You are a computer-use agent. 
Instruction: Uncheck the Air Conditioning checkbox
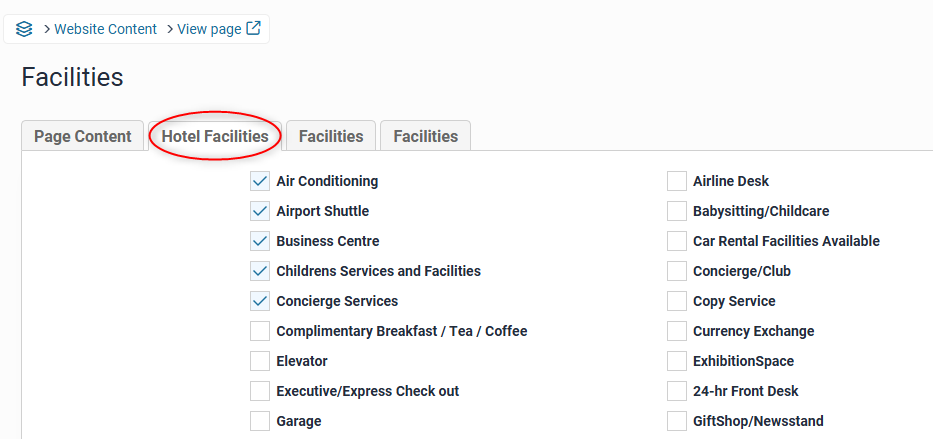pos(260,181)
